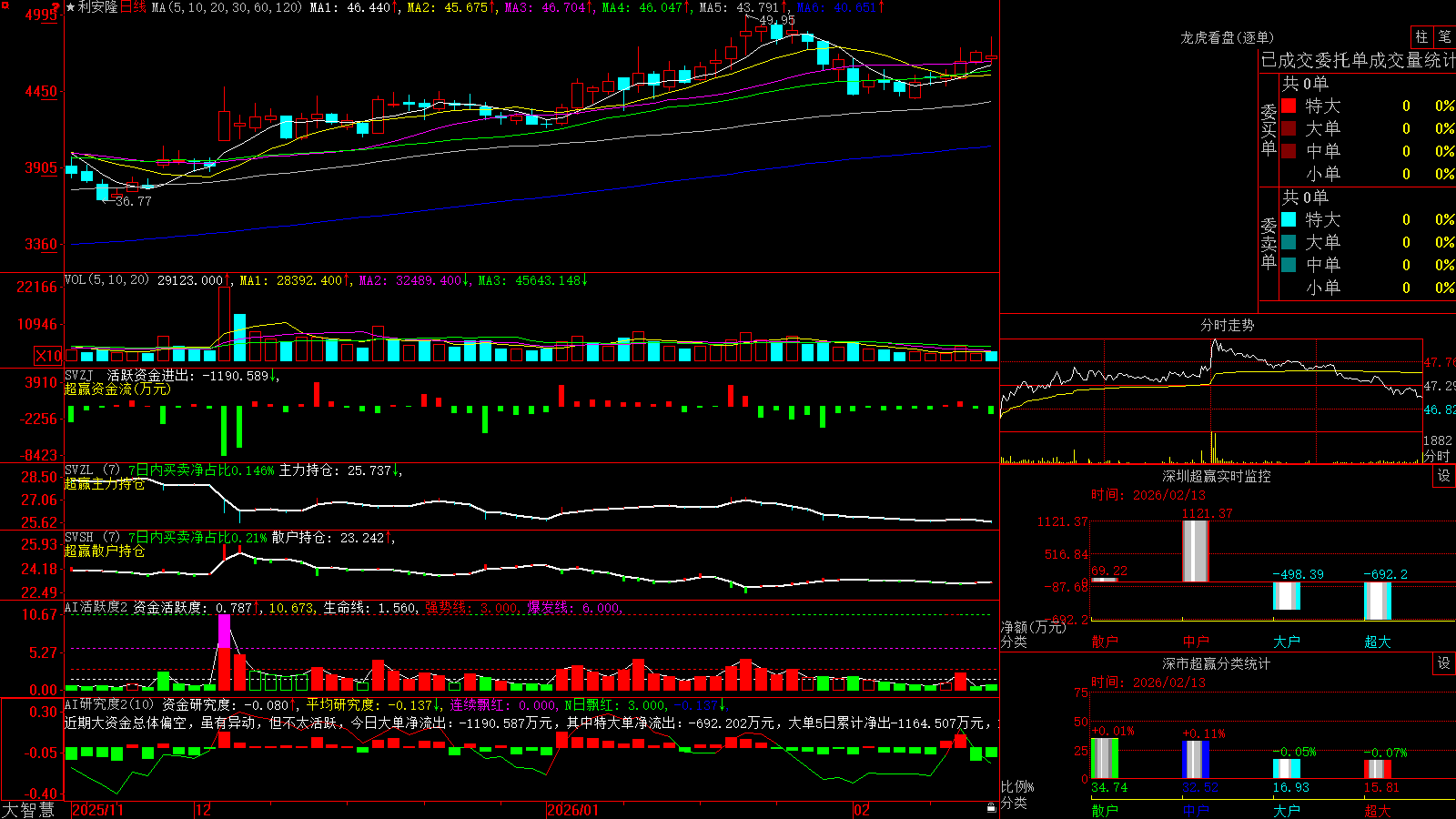Click the 已成交委托单成交量统计 header
The image size is (1456, 819).
1358,60
